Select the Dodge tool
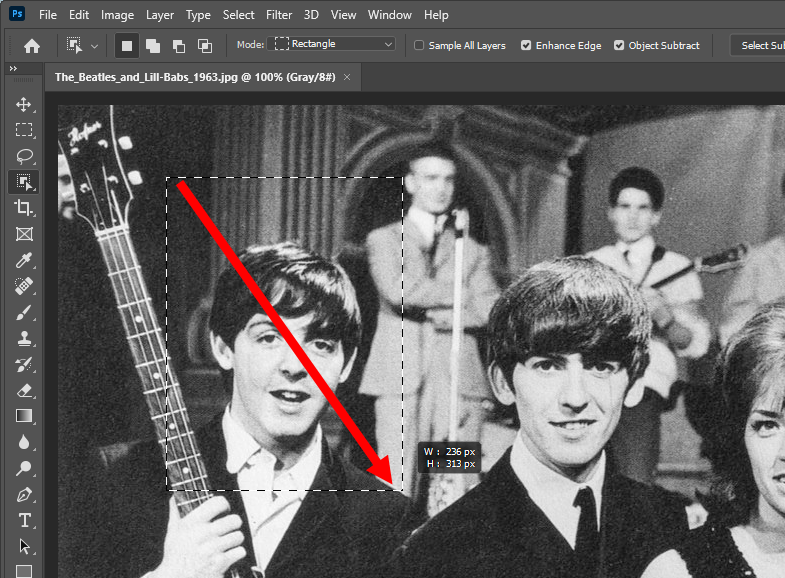Viewport: 785px width, 578px height. [24, 468]
